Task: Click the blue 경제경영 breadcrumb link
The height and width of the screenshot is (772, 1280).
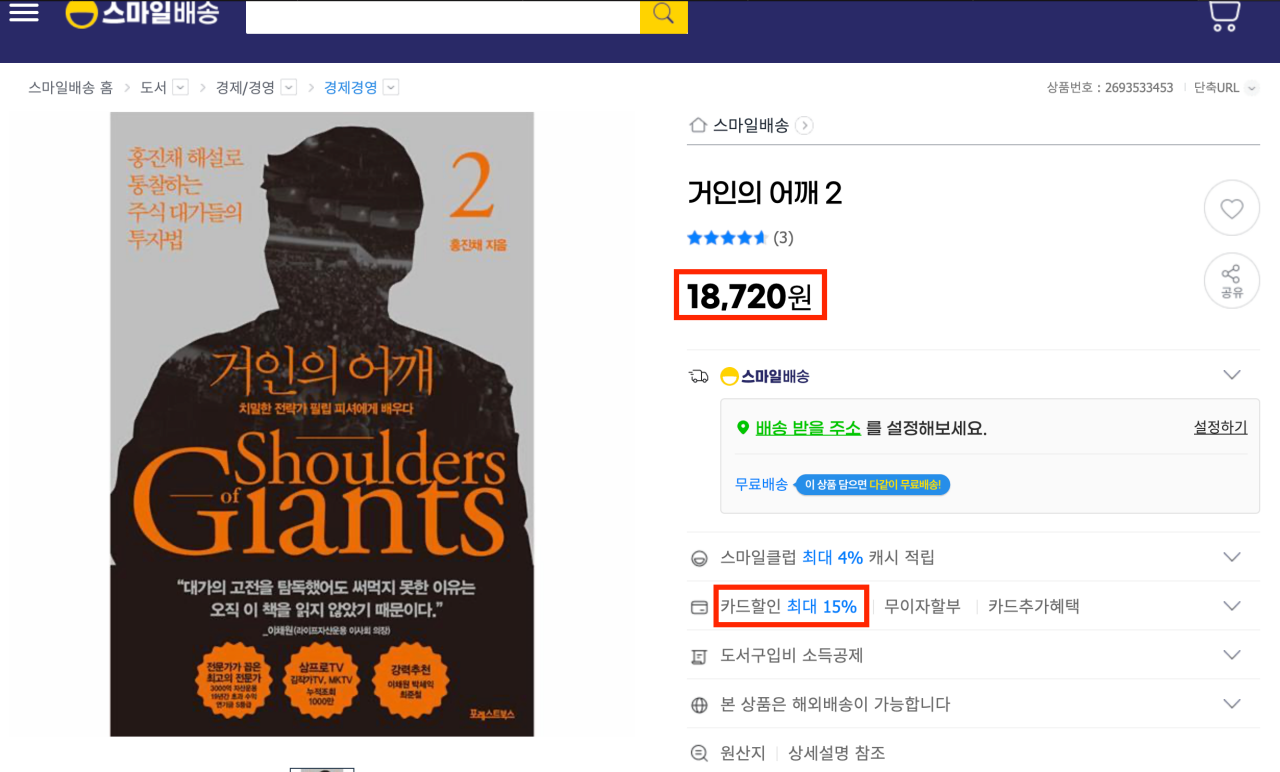Action: tap(350, 88)
